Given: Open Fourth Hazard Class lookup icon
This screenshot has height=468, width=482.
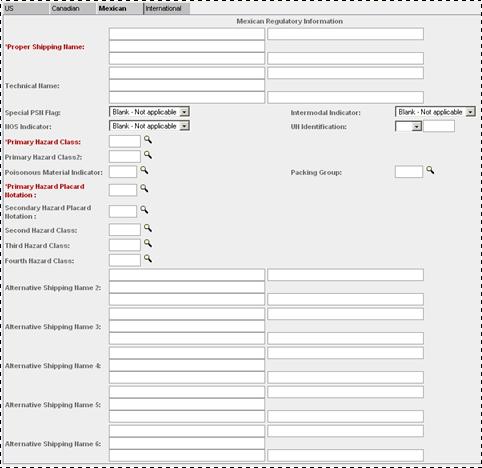Looking at the screenshot, I should (148, 259).
